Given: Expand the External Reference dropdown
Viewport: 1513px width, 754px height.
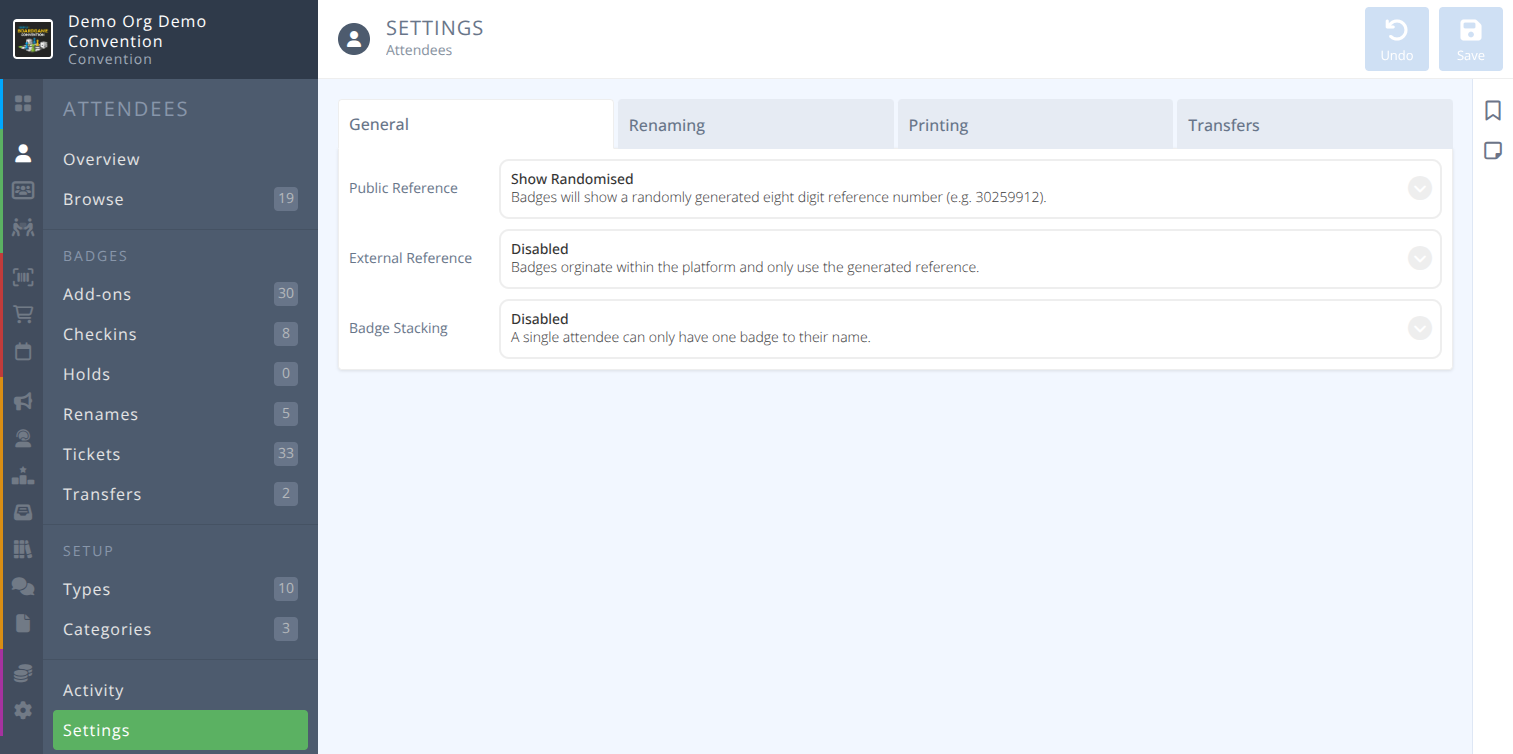Looking at the screenshot, I should (x=1419, y=258).
